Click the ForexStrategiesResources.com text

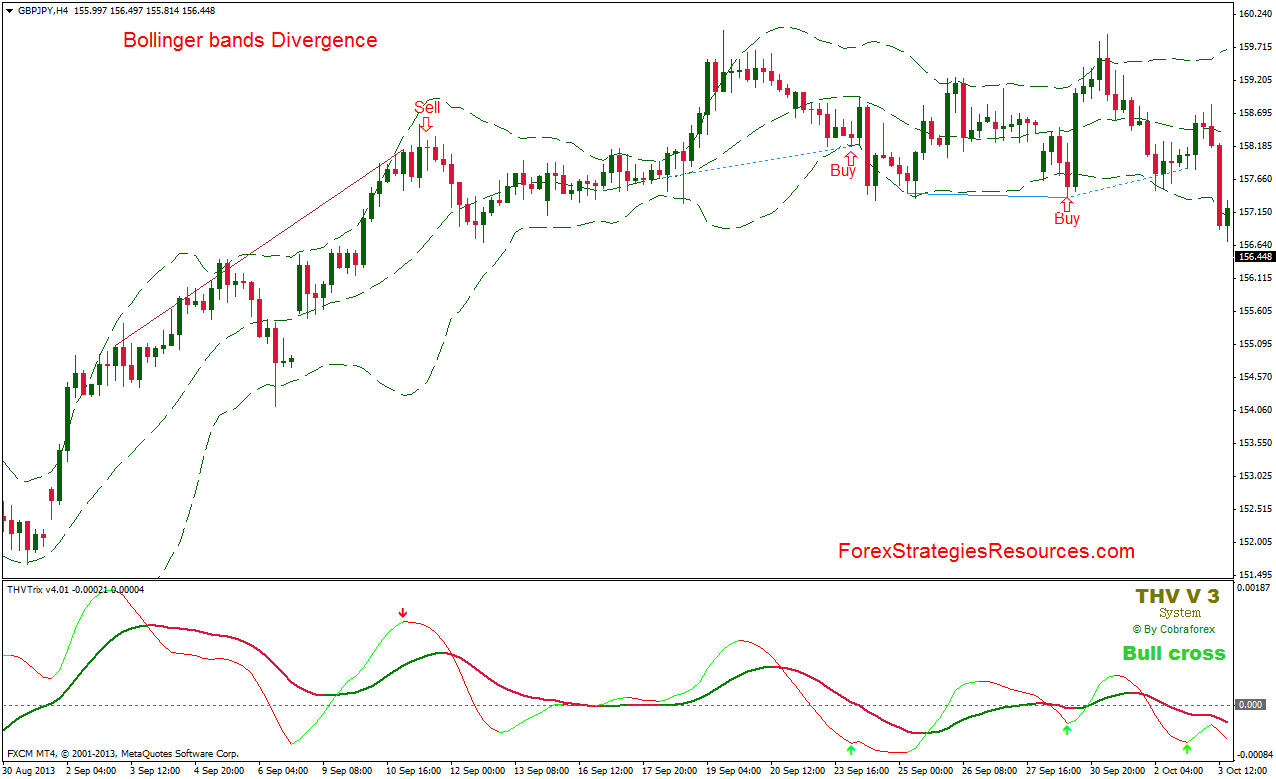pyautogui.click(x=986, y=551)
